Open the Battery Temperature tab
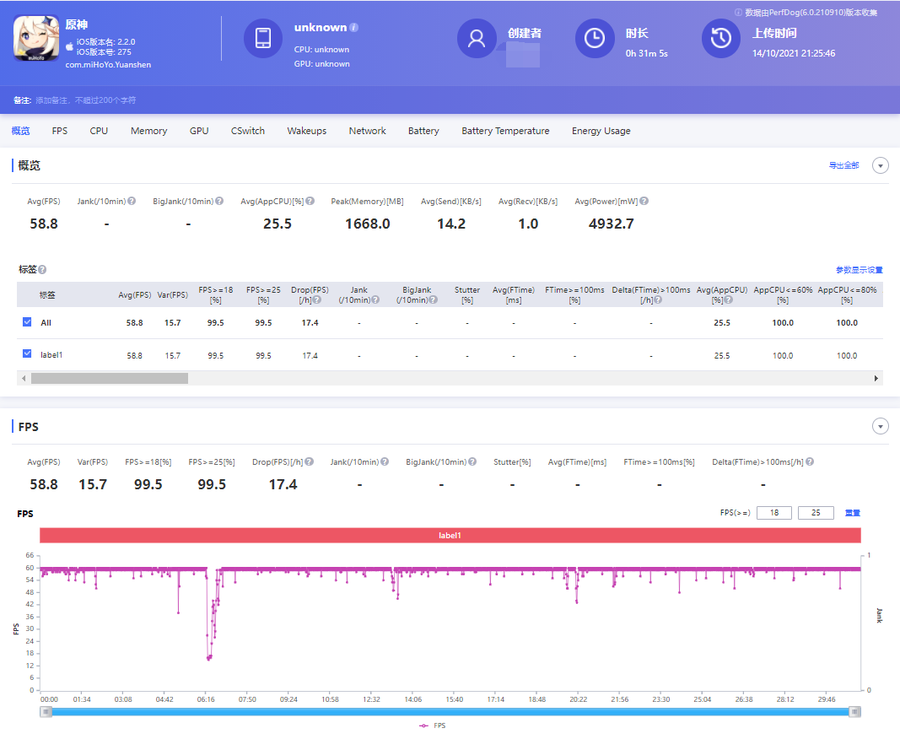The image size is (900, 739). coord(505,131)
